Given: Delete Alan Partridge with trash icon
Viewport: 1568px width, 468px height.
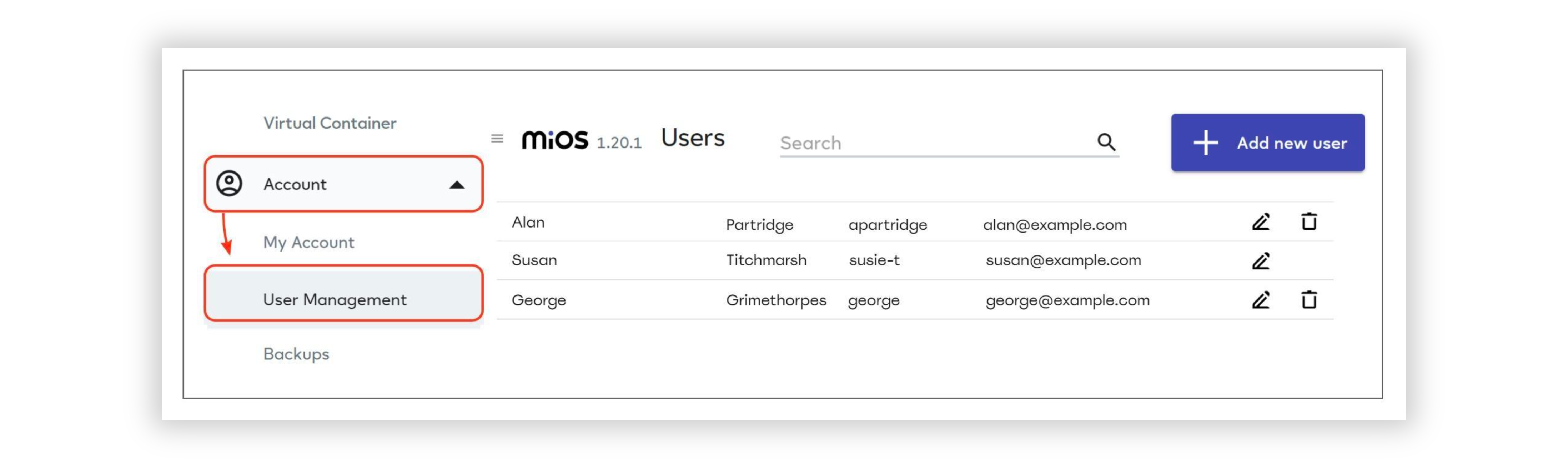Looking at the screenshot, I should [x=1309, y=221].
